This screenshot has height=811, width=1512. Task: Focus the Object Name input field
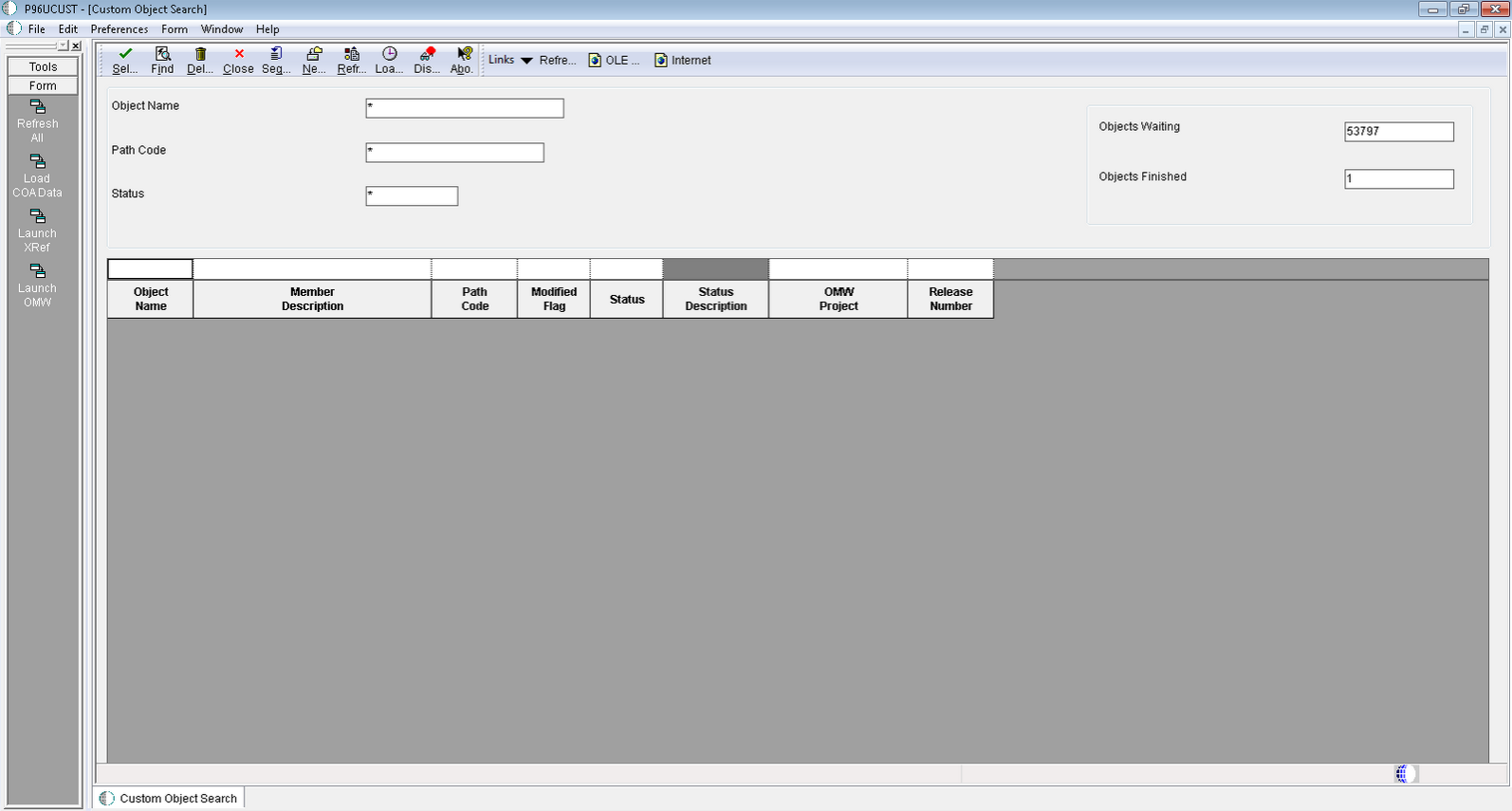(x=465, y=108)
